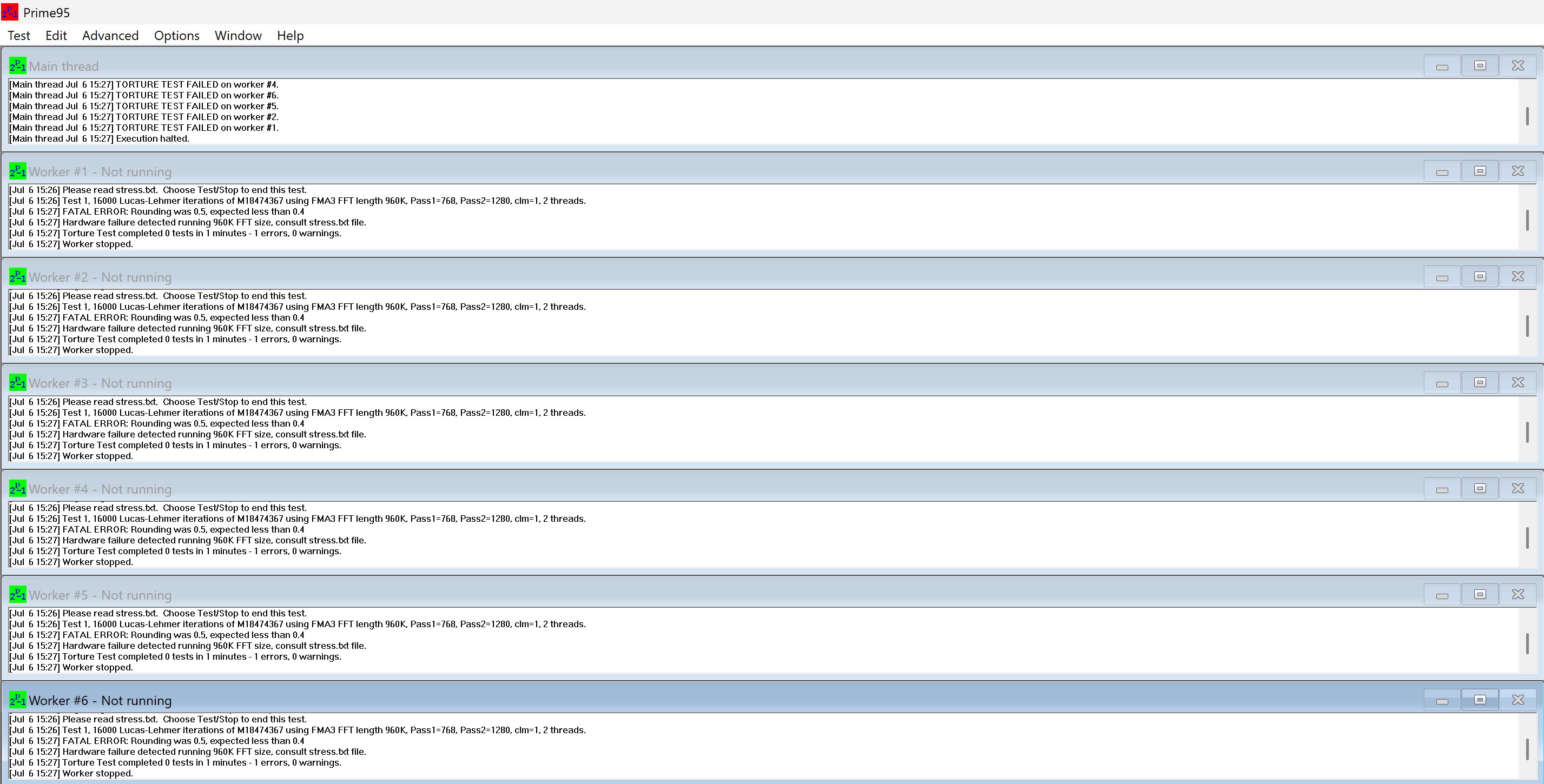
Task: Click Worker #1 'FATAL ERROR: Rounding was 0.5' line
Action: [156, 211]
